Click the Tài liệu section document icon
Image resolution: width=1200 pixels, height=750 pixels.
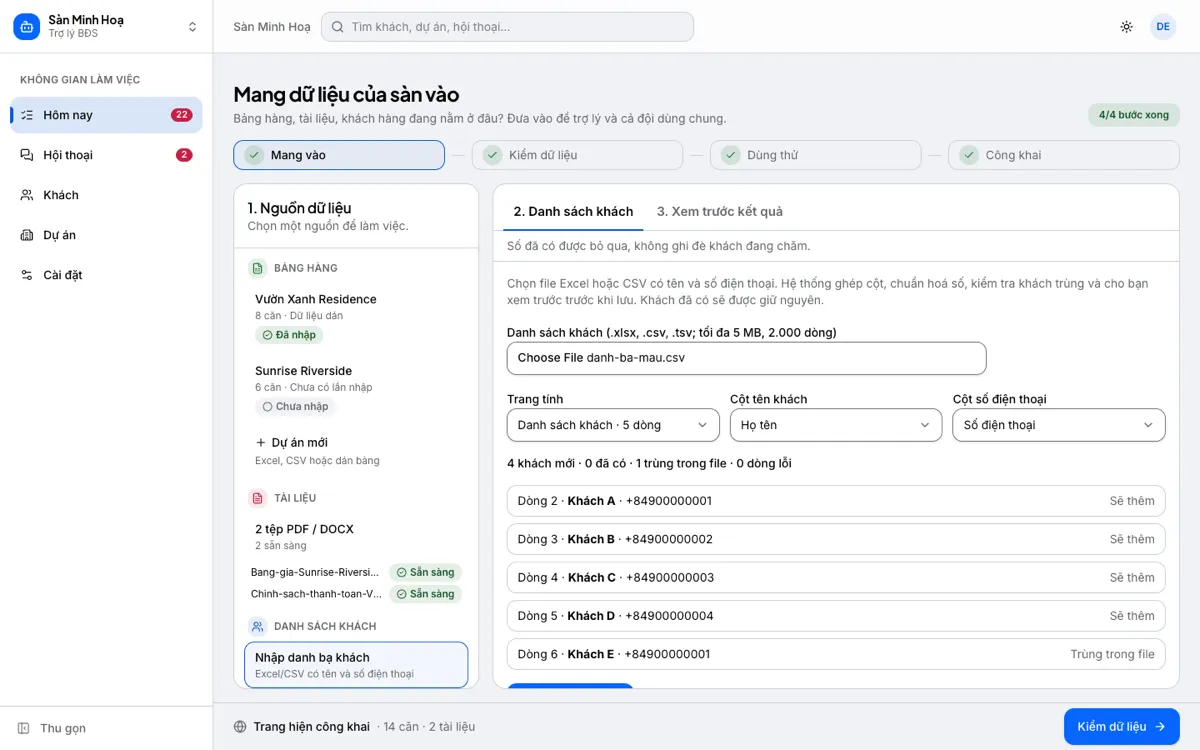[257, 498]
